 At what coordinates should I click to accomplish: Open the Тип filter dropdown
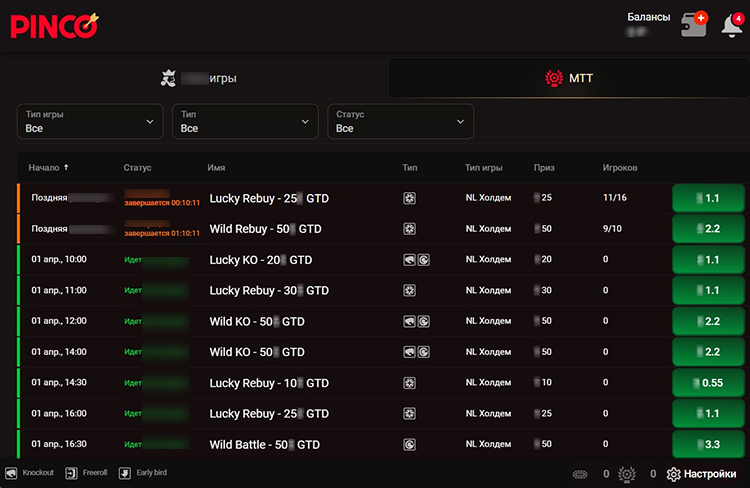[245, 122]
